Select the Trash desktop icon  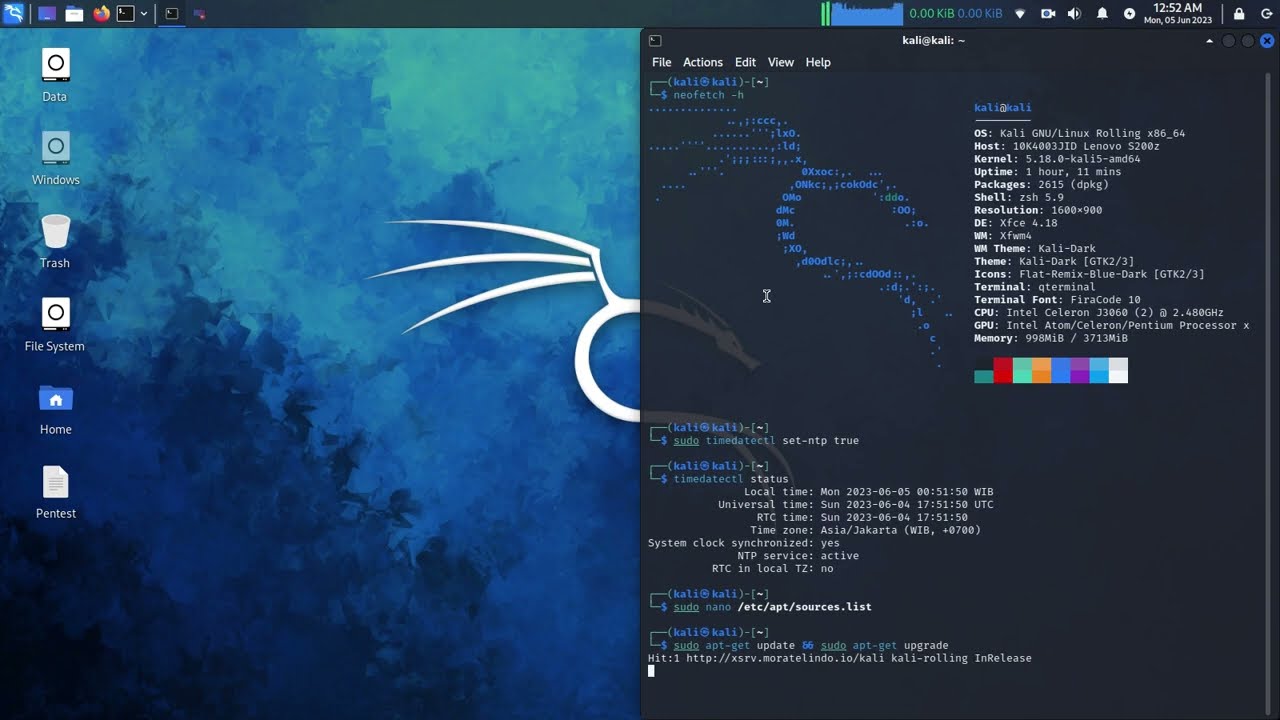[x=55, y=242]
